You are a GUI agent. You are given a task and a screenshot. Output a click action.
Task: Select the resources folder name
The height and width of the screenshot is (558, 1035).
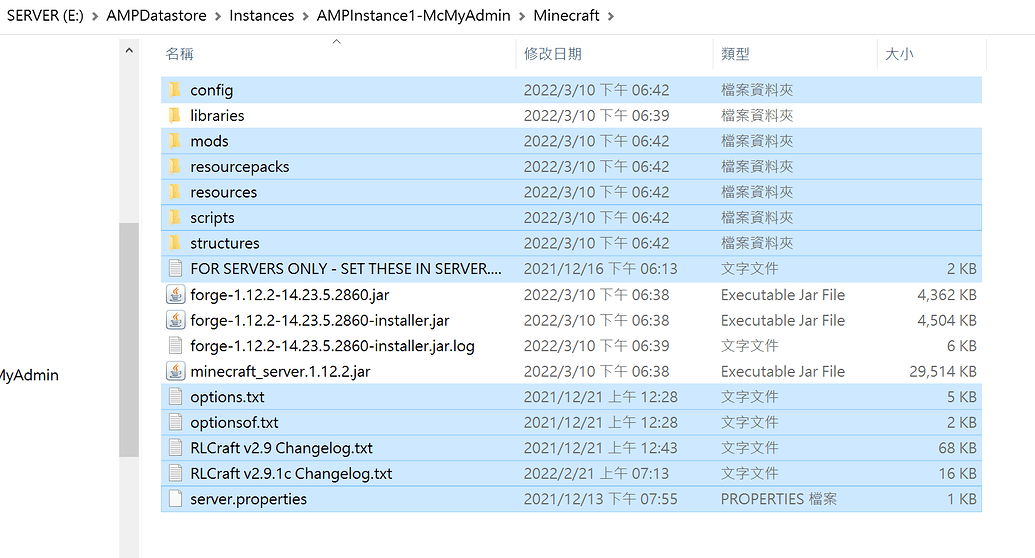[224, 192]
